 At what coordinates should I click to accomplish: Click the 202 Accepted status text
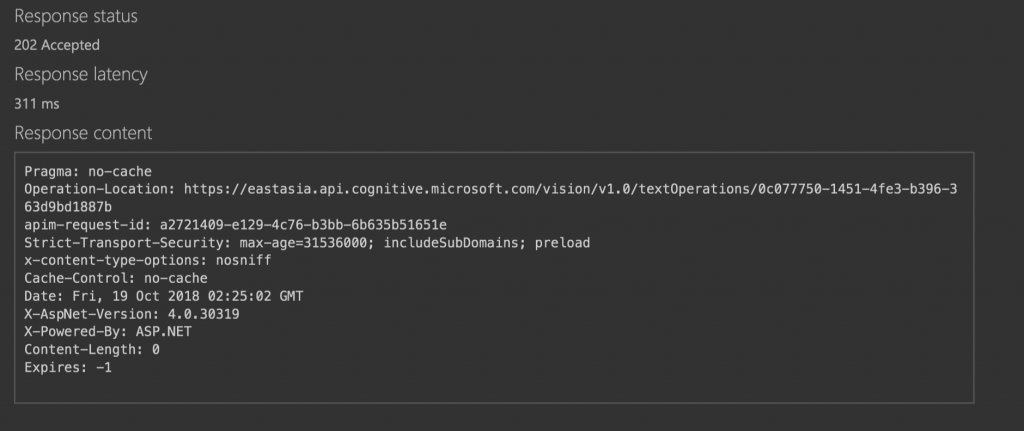[x=57, y=45]
